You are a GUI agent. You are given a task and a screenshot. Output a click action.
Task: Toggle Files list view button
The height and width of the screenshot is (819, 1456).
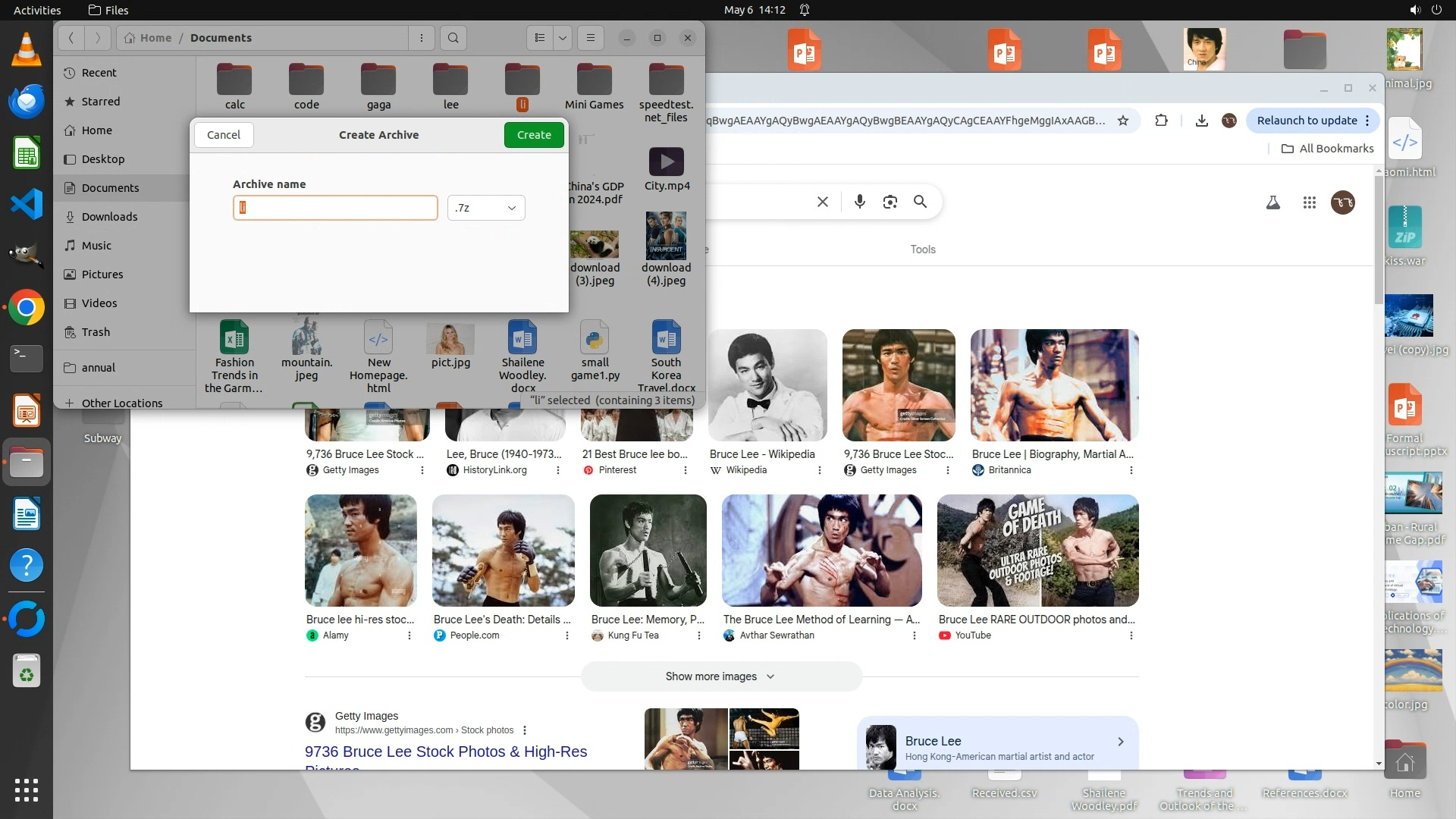(x=540, y=38)
